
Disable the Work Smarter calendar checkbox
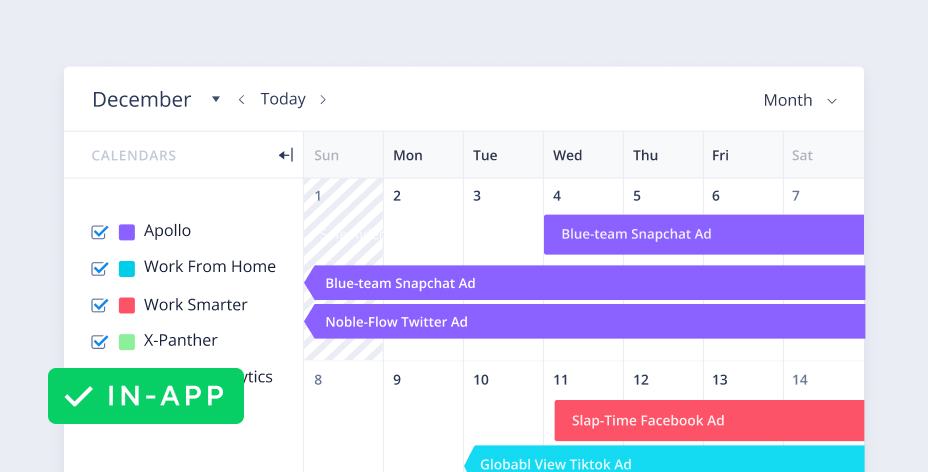point(99,305)
